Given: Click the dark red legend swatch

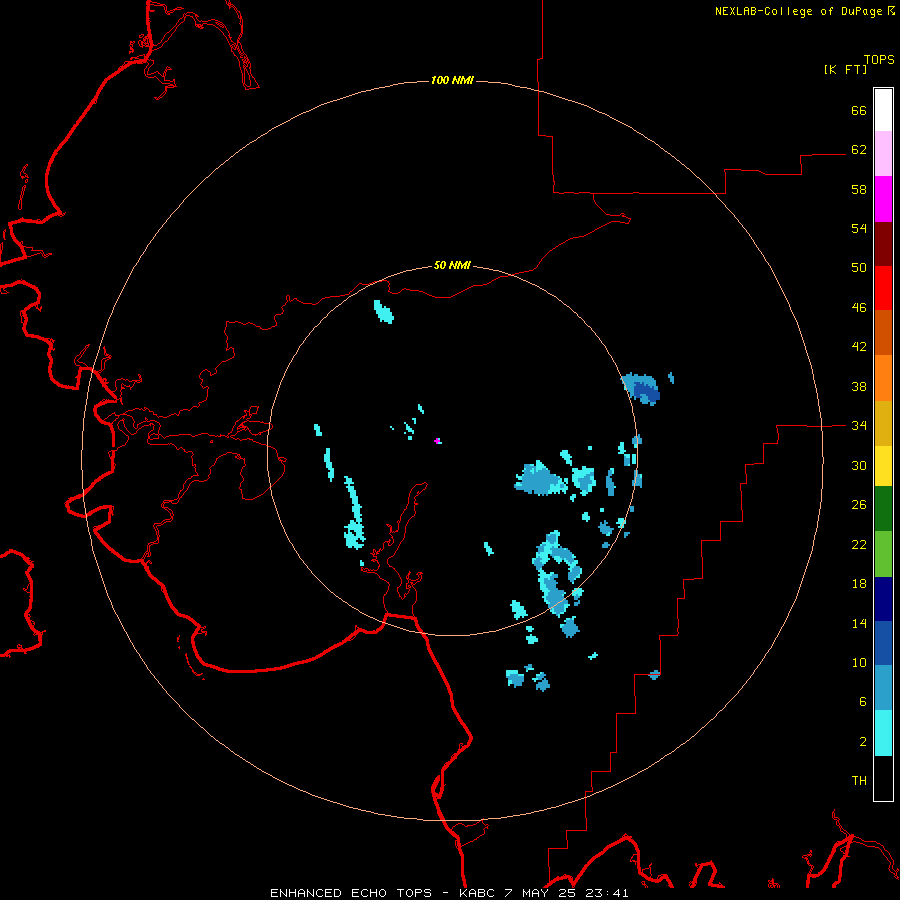Looking at the screenshot, I should [x=883, y=244].
